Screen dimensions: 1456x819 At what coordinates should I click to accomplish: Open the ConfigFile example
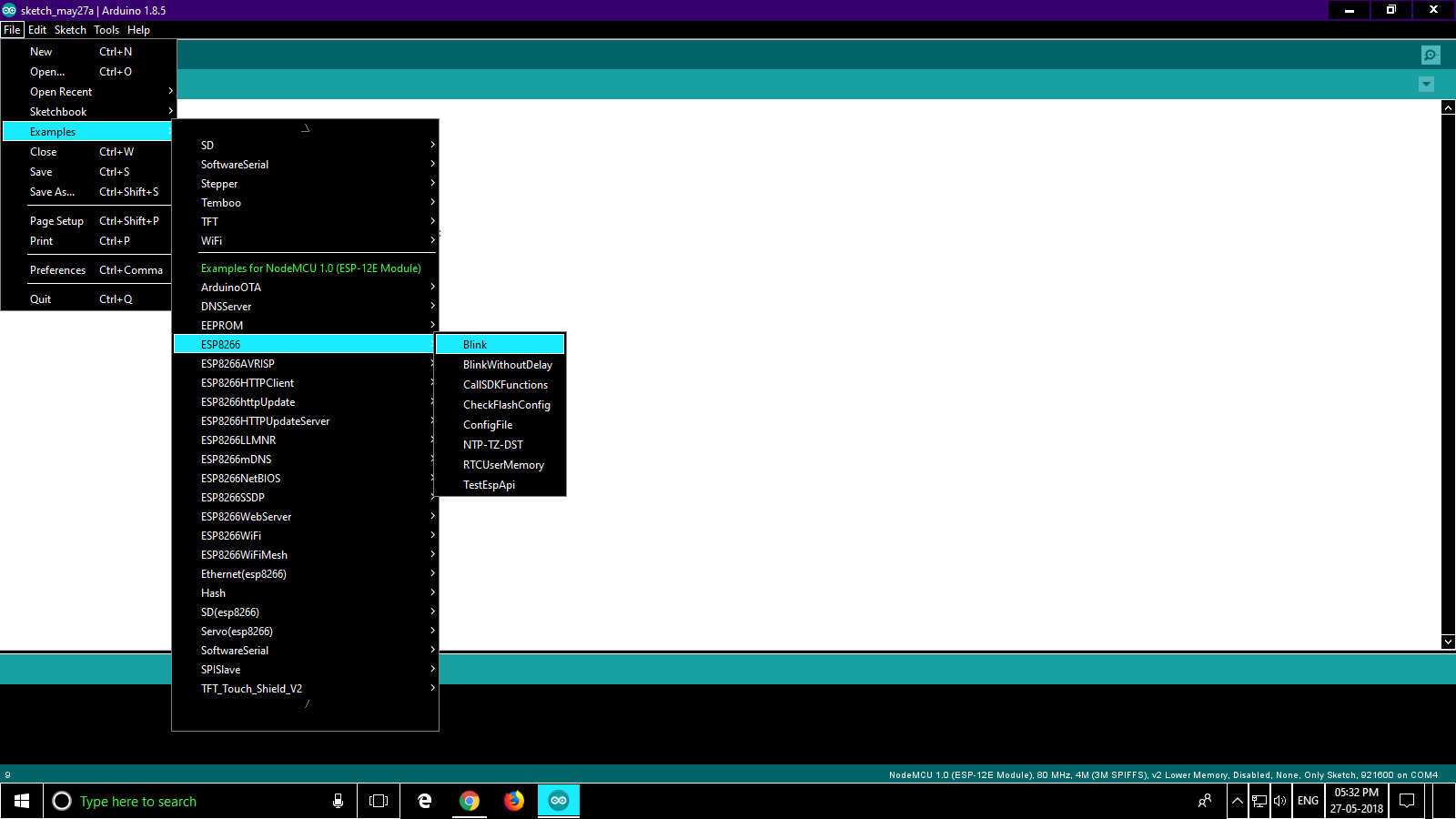pos(500,425)
